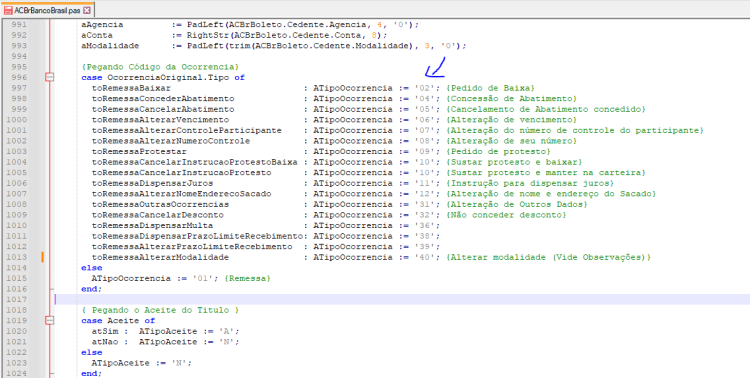Click line number 1013 in the margin

17,257
